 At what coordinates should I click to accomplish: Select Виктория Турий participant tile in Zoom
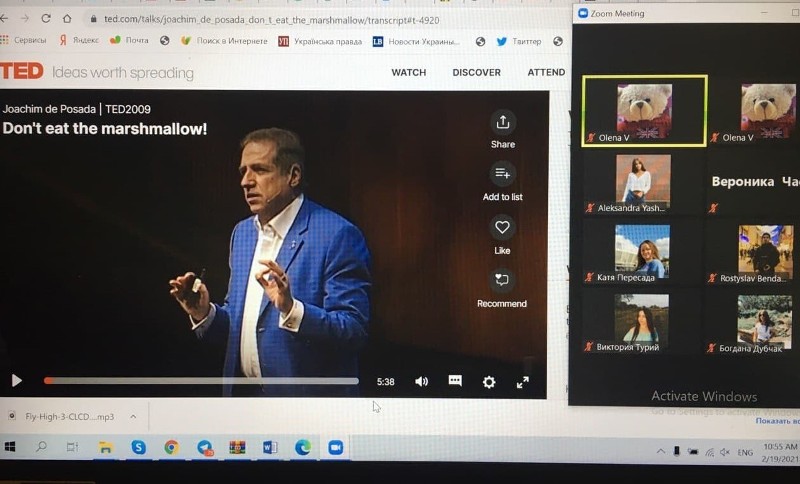[642, 321]
